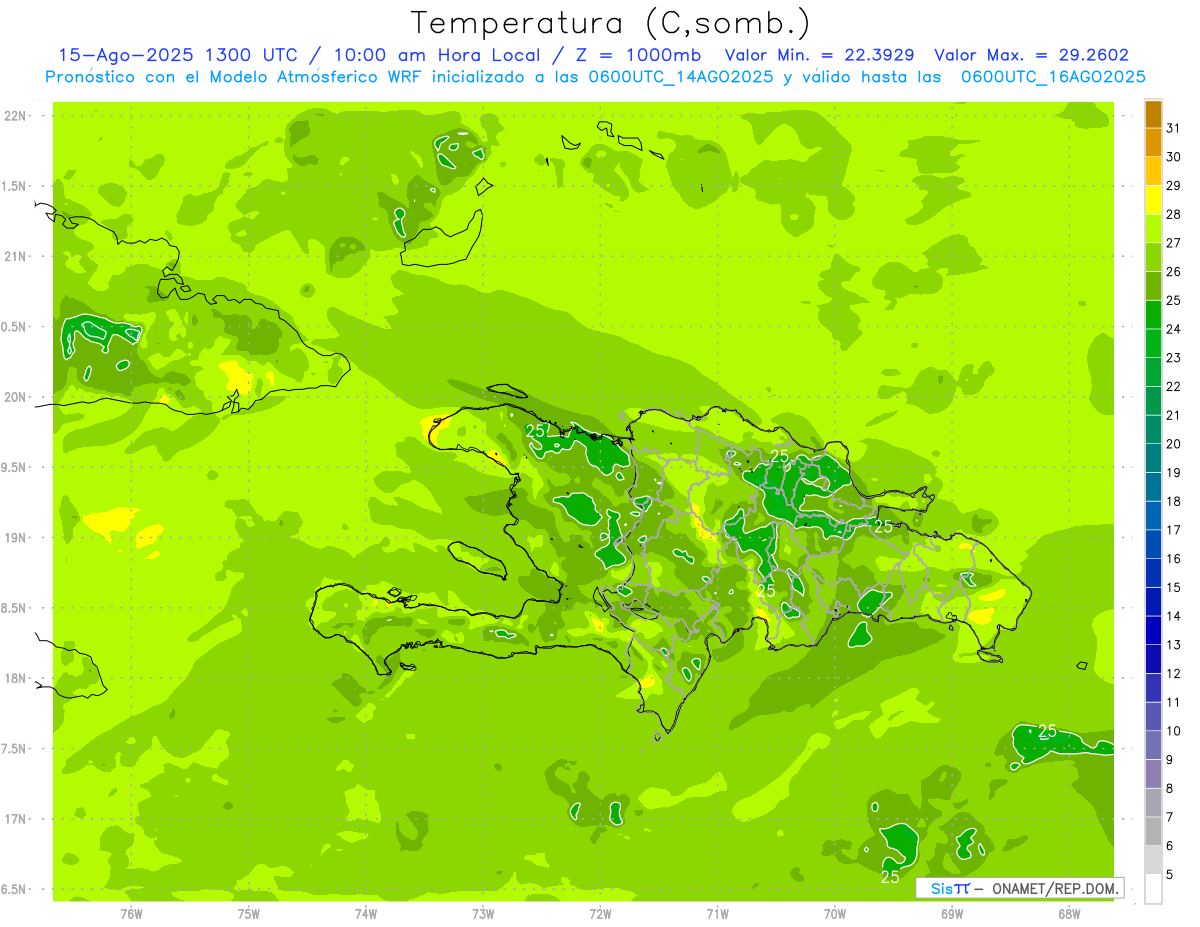Image resolution: width=1200 pixels, height=927 pixels.
Task: Click the legend value "26"
Action: 1174,271
